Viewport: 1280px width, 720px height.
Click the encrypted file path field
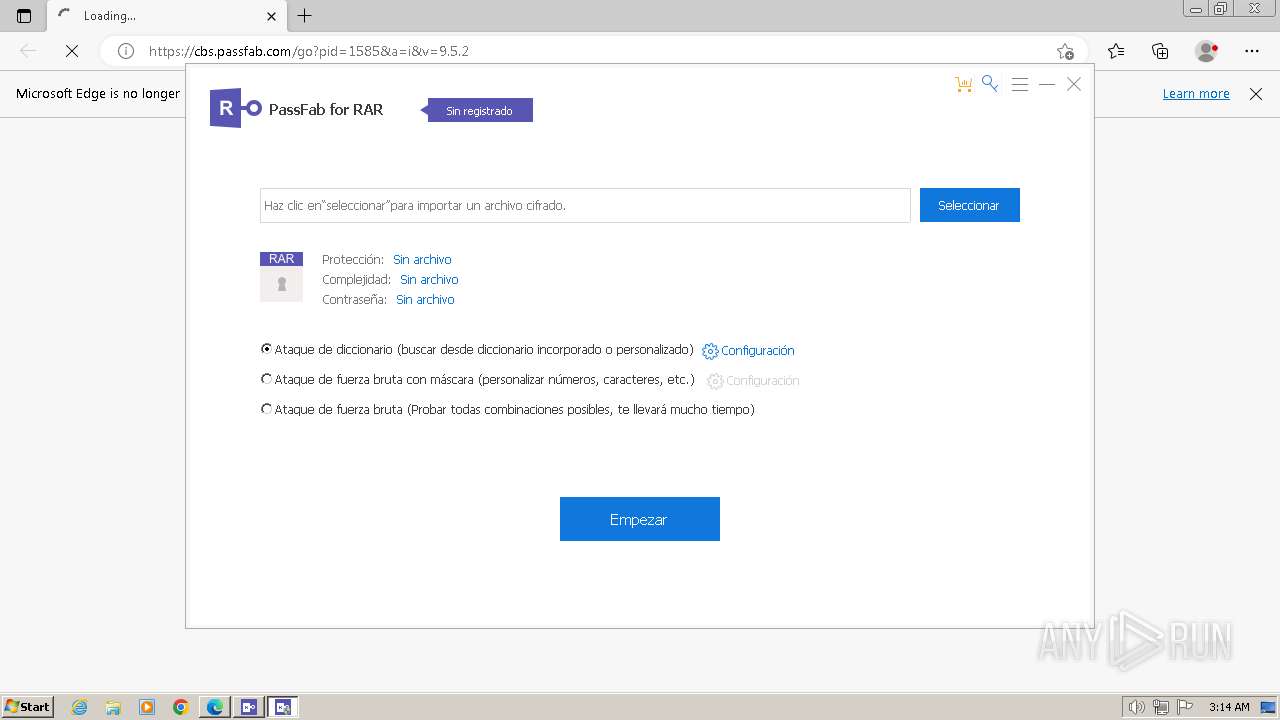click(585, 205)
